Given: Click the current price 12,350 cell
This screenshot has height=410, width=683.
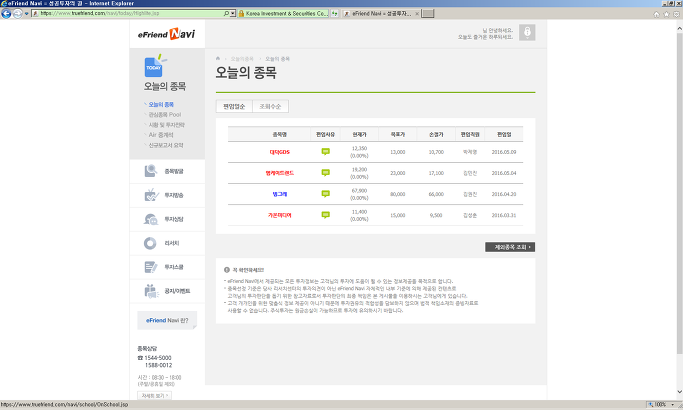Looking at the screenshot, I should tap(359, 149).
